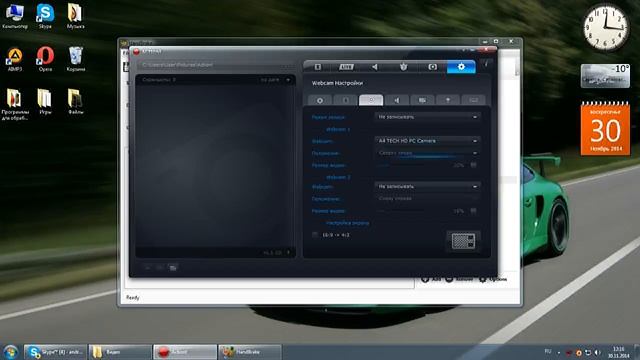
Task: Click the taskbar date and time
Action: click(618, 352)
